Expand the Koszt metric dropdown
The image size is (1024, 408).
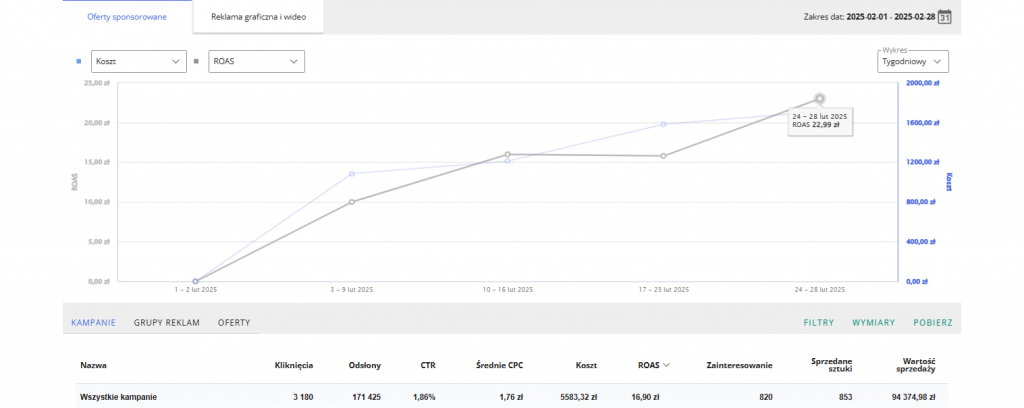(x=138, y=61)
